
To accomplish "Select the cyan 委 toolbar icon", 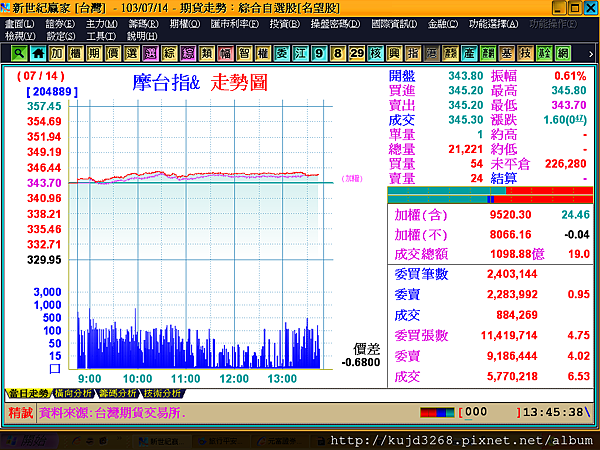I will [282, 53].
